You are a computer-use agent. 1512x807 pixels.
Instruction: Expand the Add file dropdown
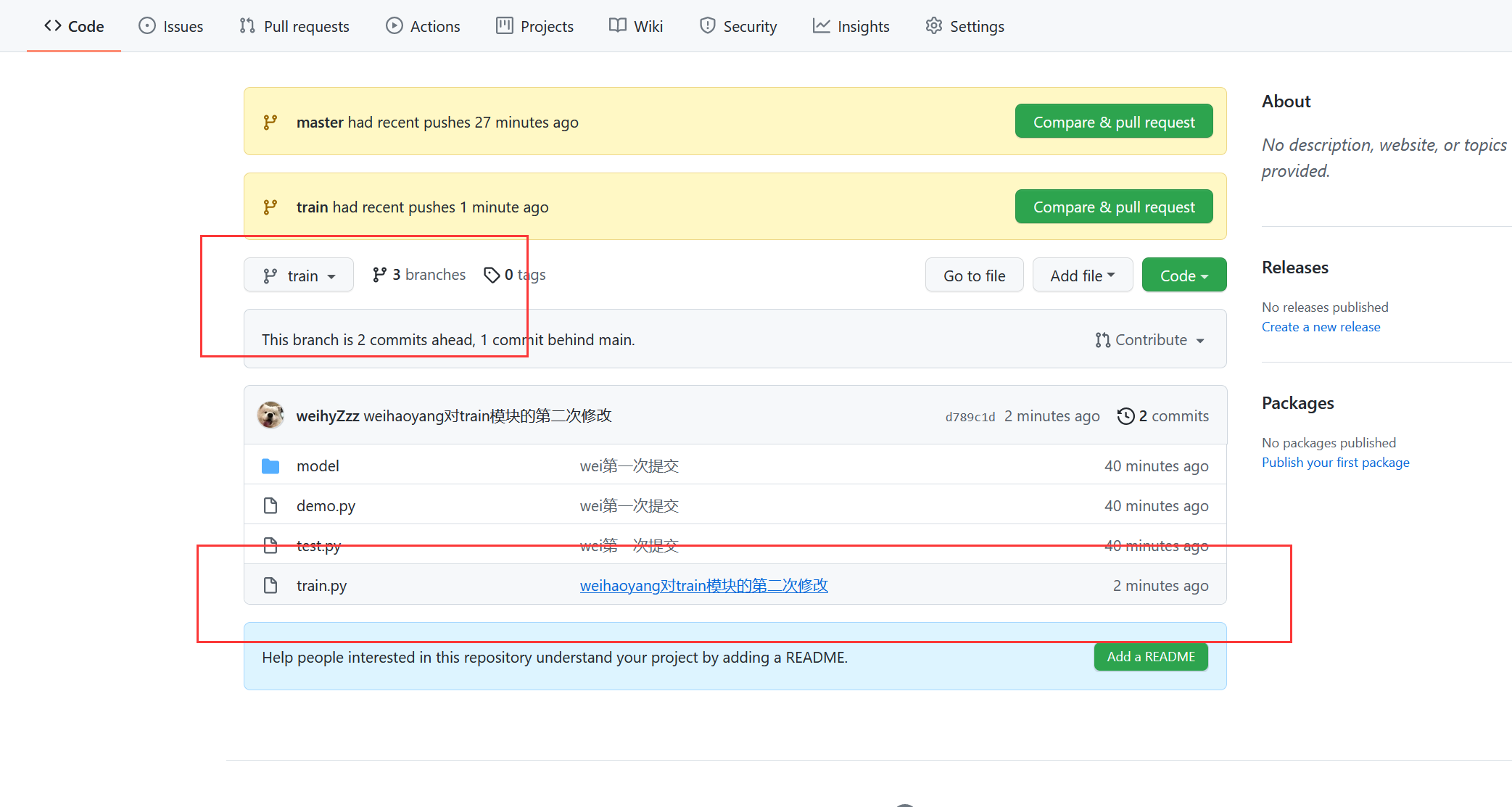pos(1082,276)
